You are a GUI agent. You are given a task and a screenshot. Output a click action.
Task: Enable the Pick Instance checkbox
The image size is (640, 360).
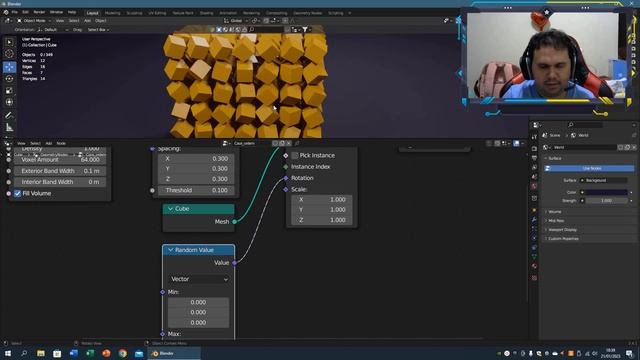[295, 156]
